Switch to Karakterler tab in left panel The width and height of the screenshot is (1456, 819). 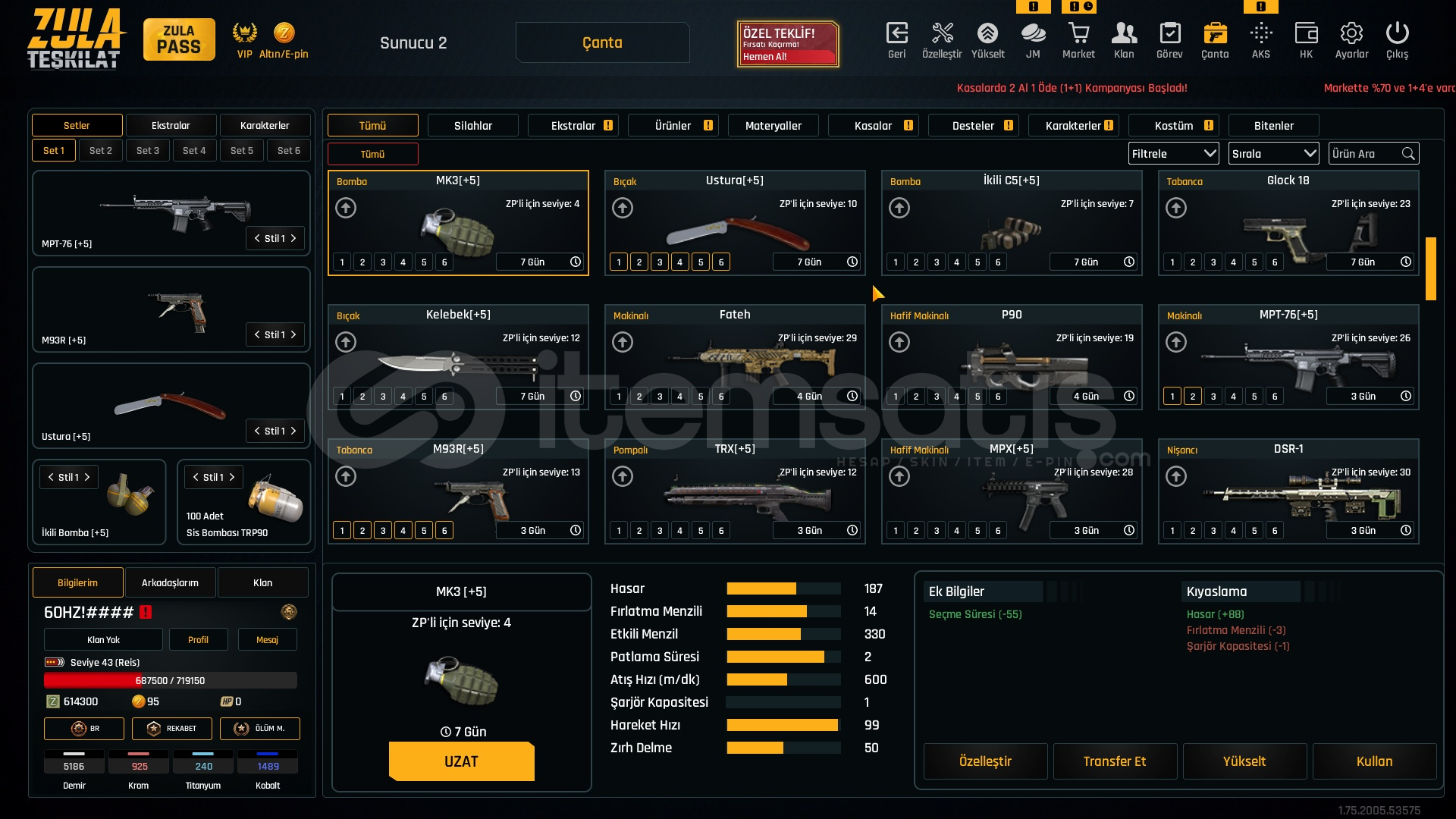(265, 126)
